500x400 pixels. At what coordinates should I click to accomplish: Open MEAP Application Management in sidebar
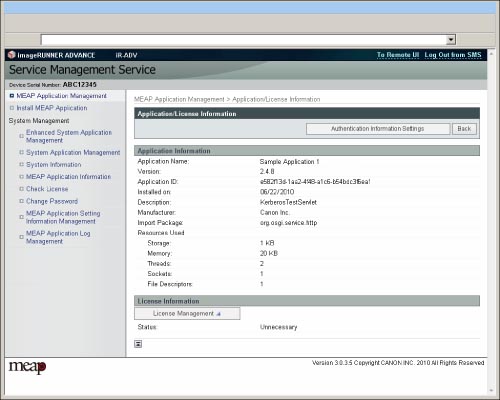click(x=62, y=96)
